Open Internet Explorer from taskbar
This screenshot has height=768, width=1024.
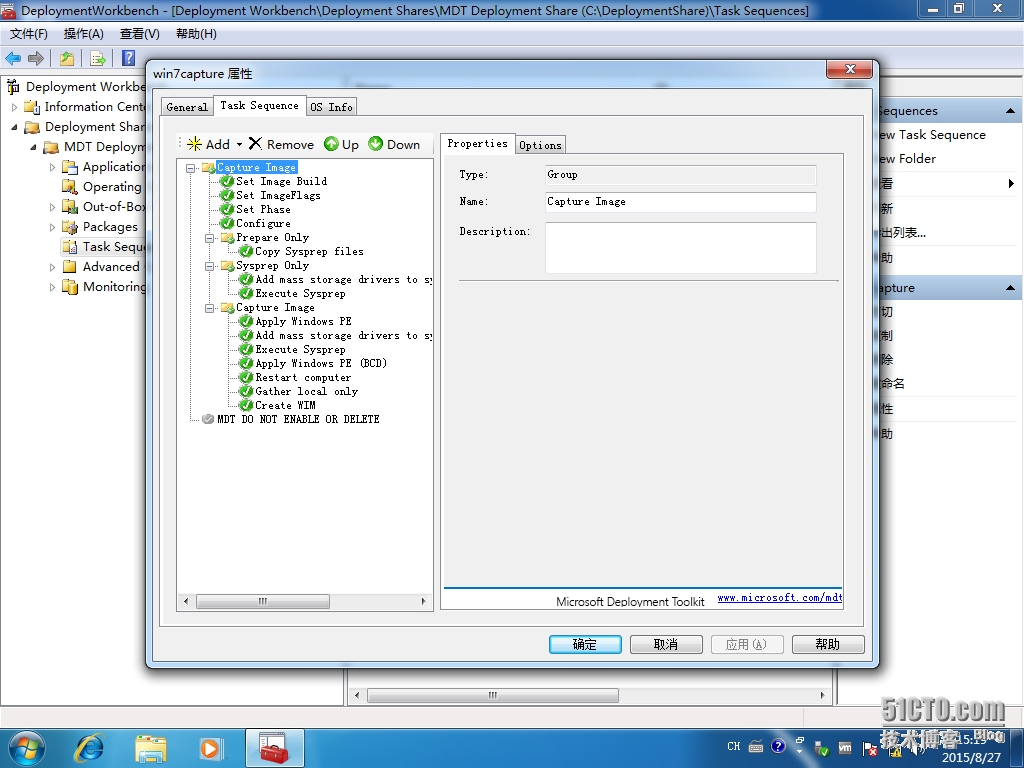click(89, 748)
